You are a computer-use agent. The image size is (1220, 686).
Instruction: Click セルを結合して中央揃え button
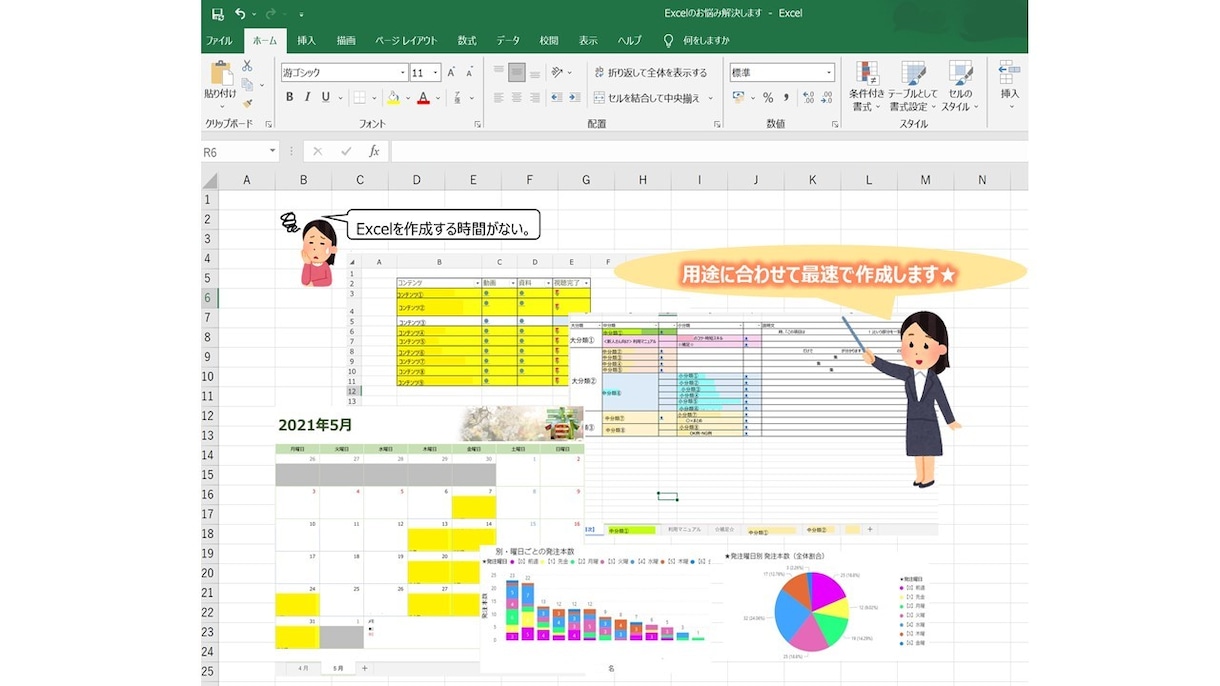(x=647, y=98)
